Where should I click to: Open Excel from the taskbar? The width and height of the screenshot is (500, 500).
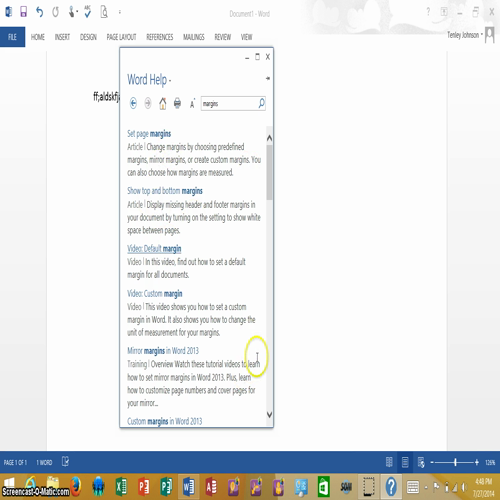click(x=121, y=487)
